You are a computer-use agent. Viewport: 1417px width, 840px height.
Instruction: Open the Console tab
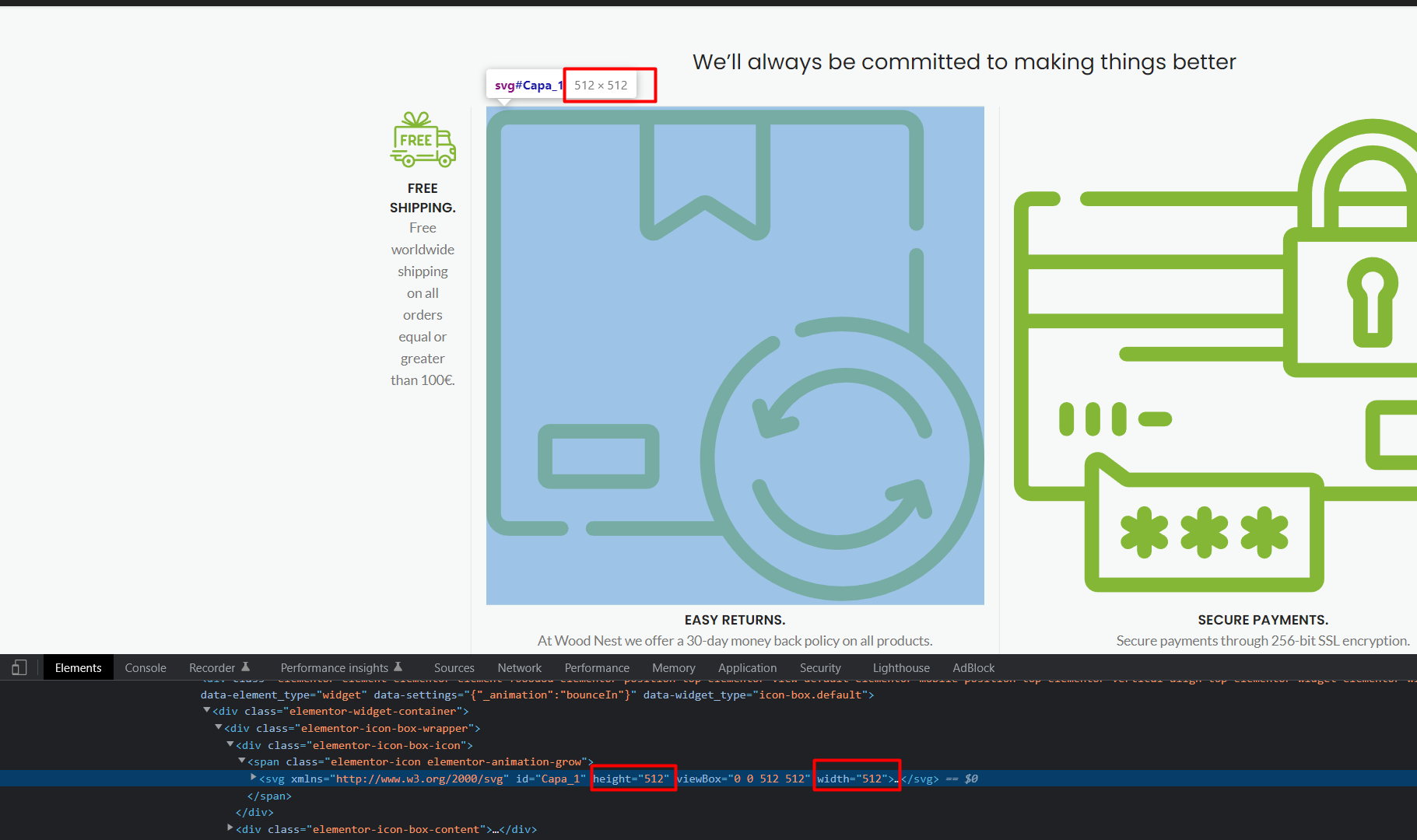pos(146,667)
